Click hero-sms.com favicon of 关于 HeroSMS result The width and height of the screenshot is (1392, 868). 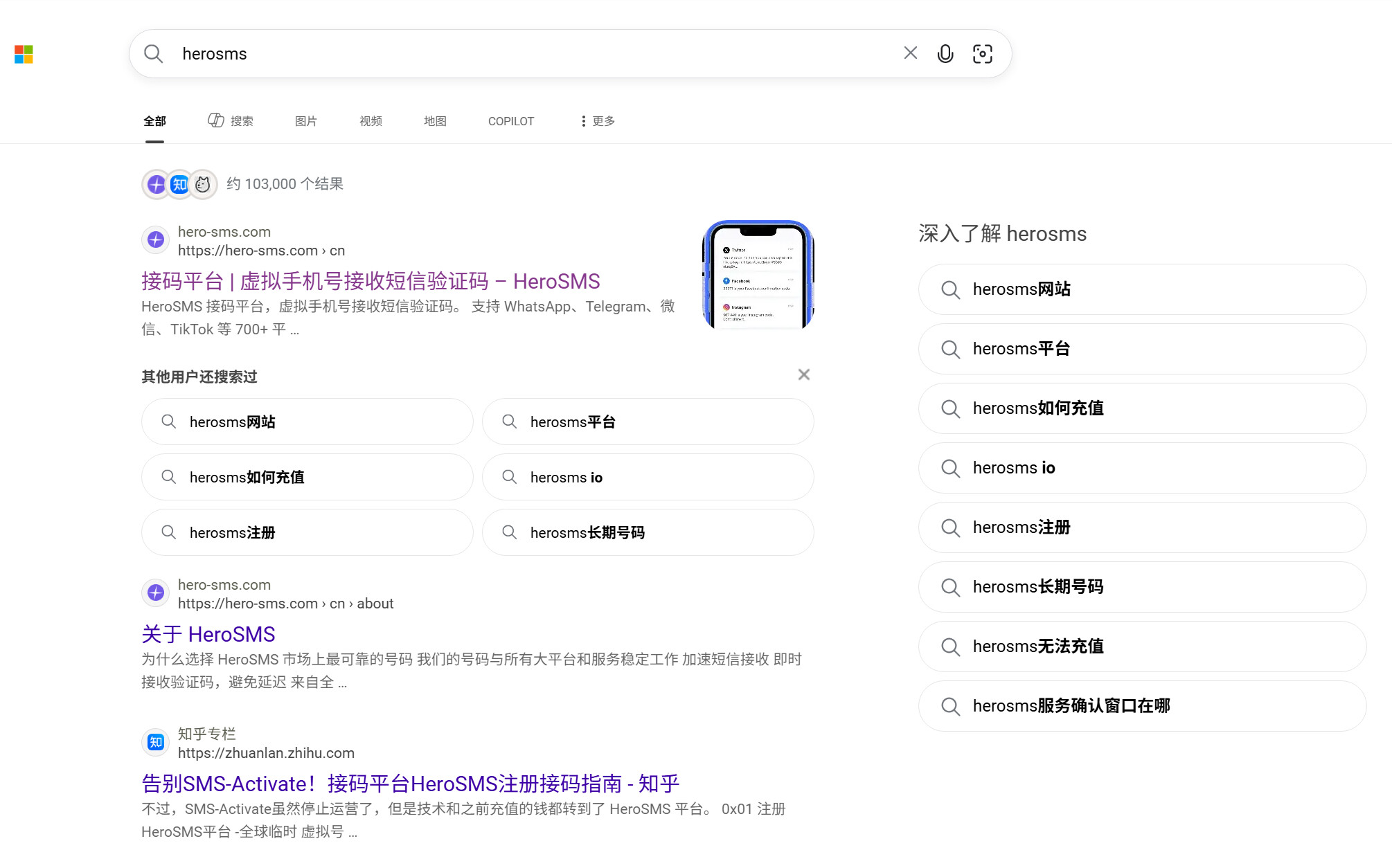(x=156, y=593)
